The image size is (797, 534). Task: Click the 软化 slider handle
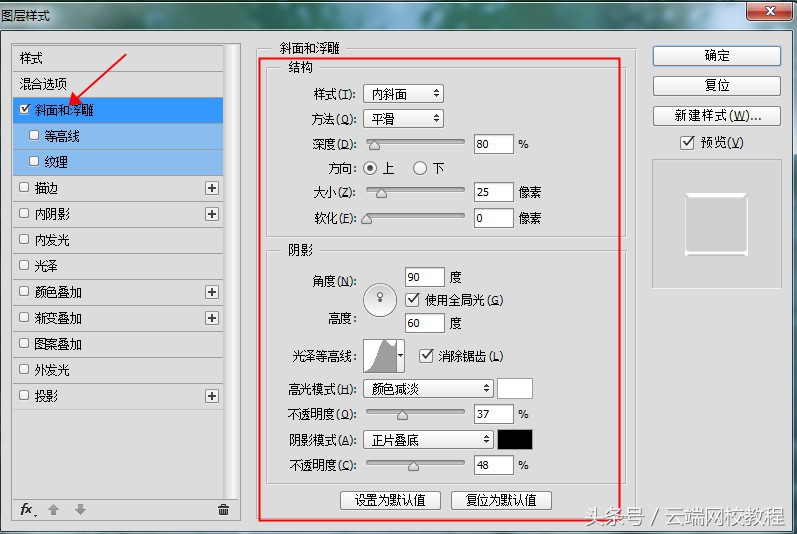(366, 219)
